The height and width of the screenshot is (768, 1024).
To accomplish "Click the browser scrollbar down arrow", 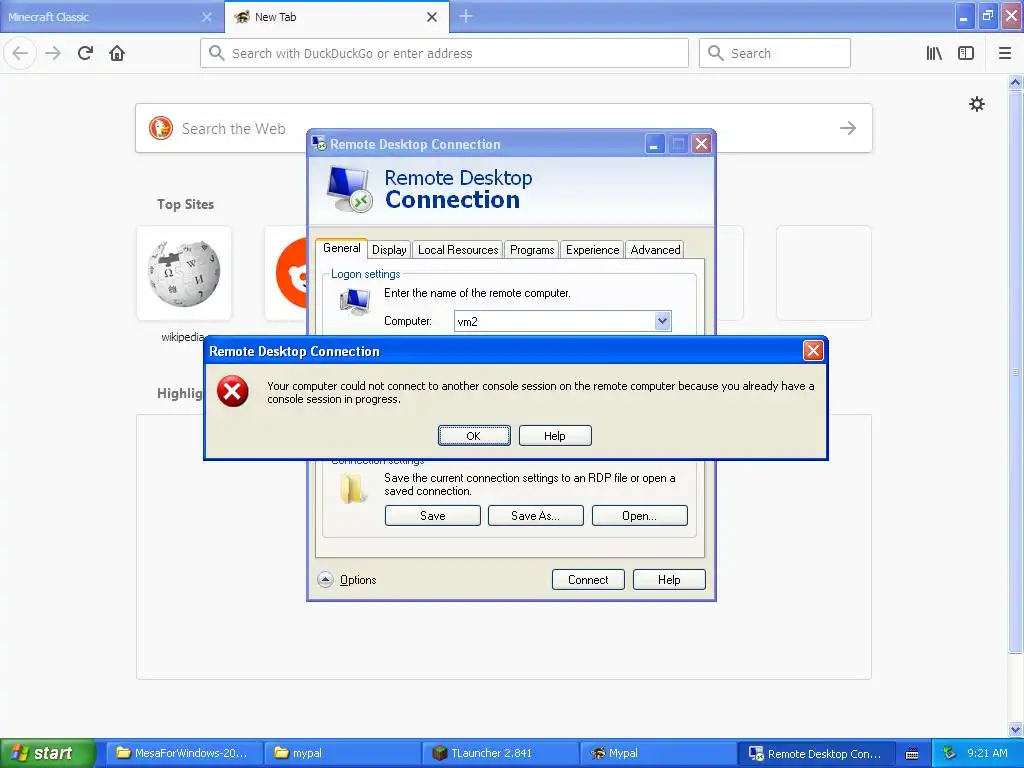I will [1015, 729].
